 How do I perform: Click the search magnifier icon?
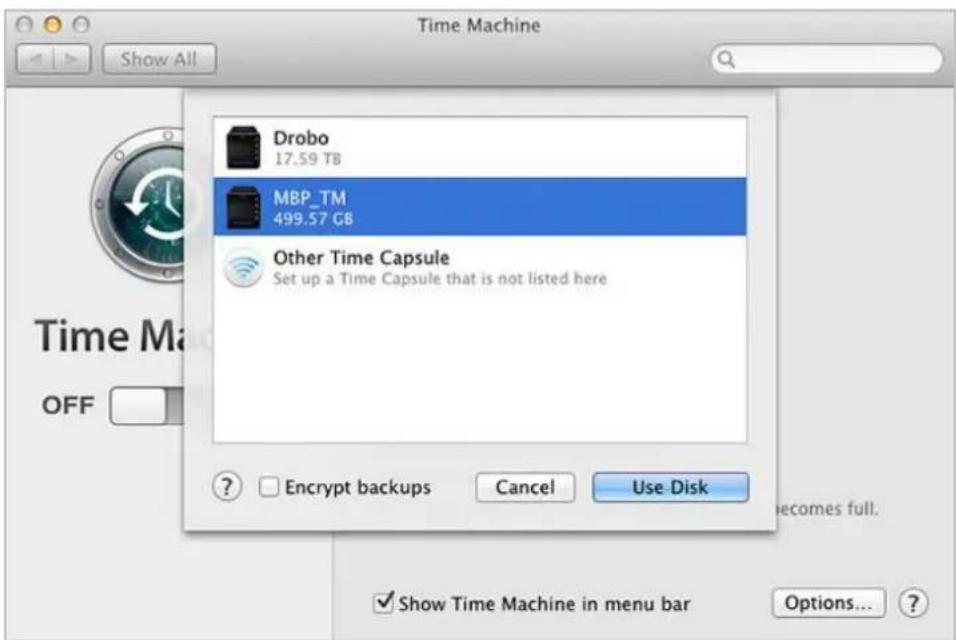coord(726,59)
